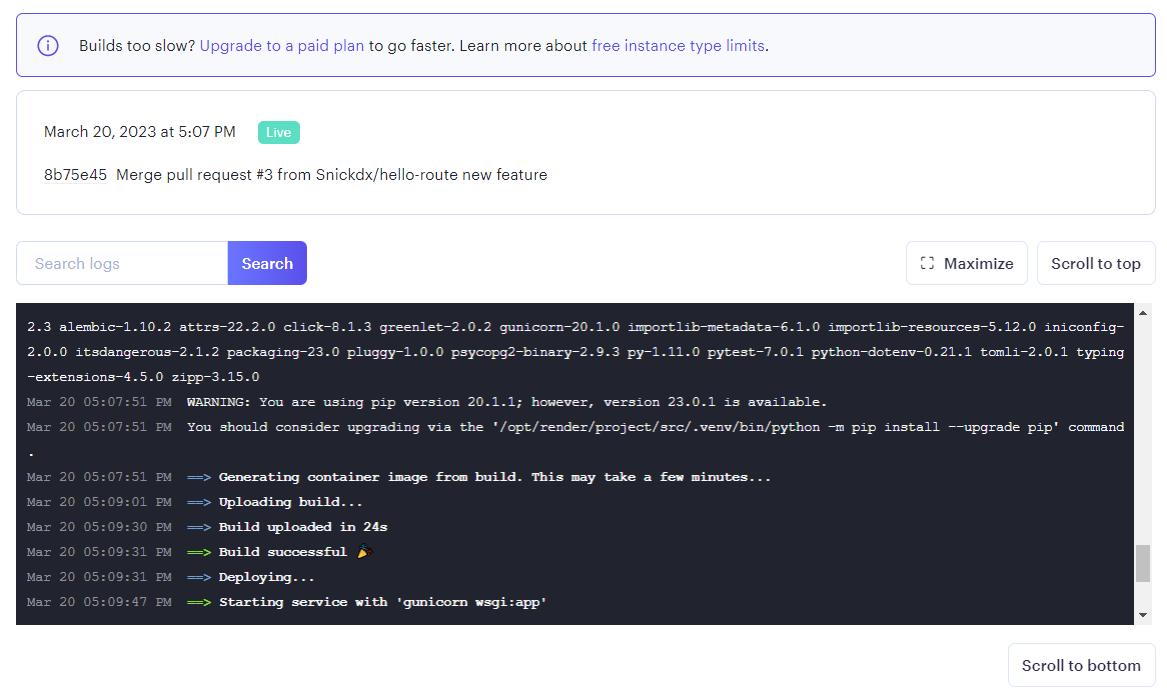Click the info icon in the banner
The height and width of the screenshot is (699, 1167).
[x=48, y=46]
